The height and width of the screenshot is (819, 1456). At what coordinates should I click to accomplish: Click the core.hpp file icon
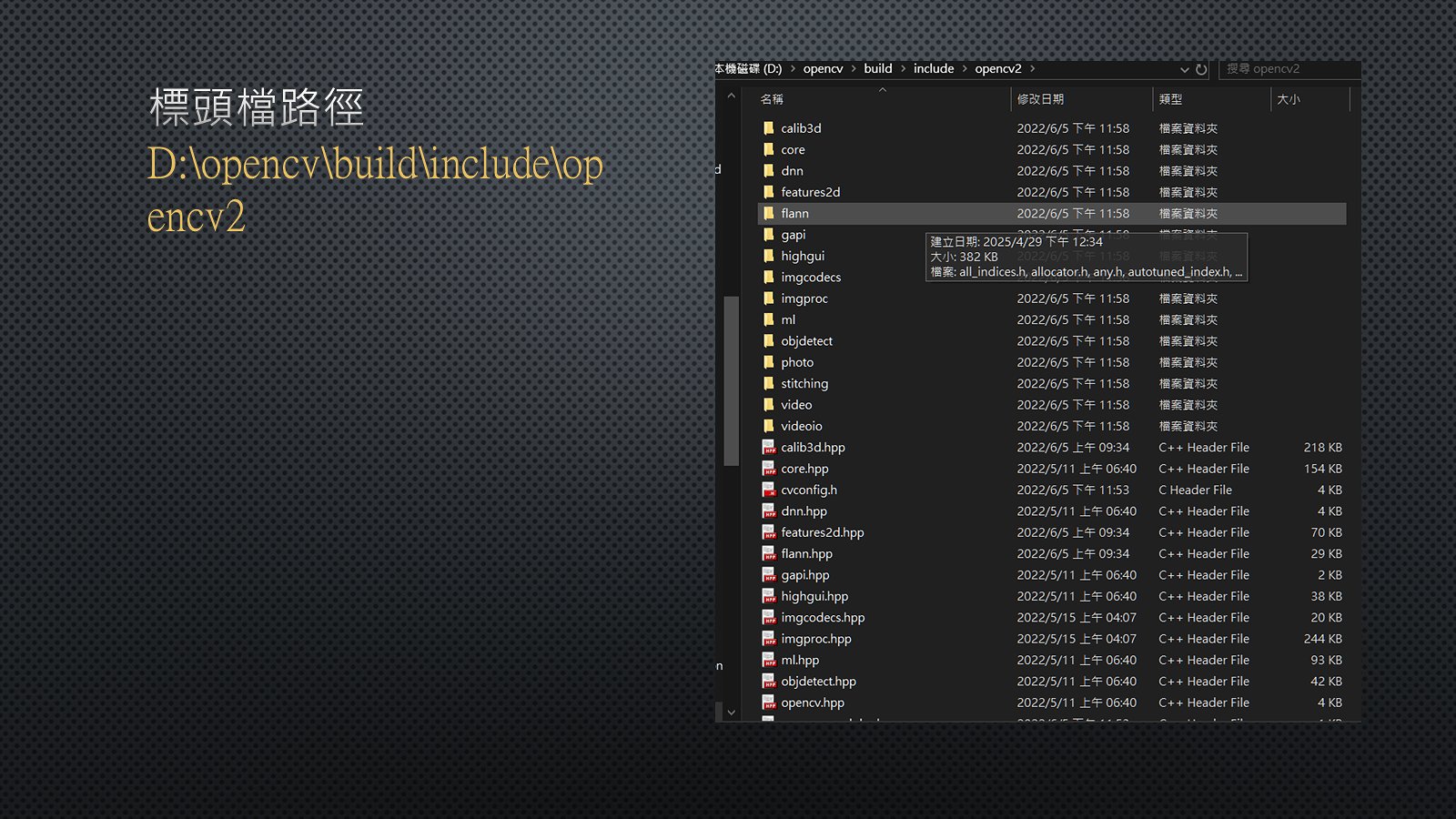click(769, 469)
